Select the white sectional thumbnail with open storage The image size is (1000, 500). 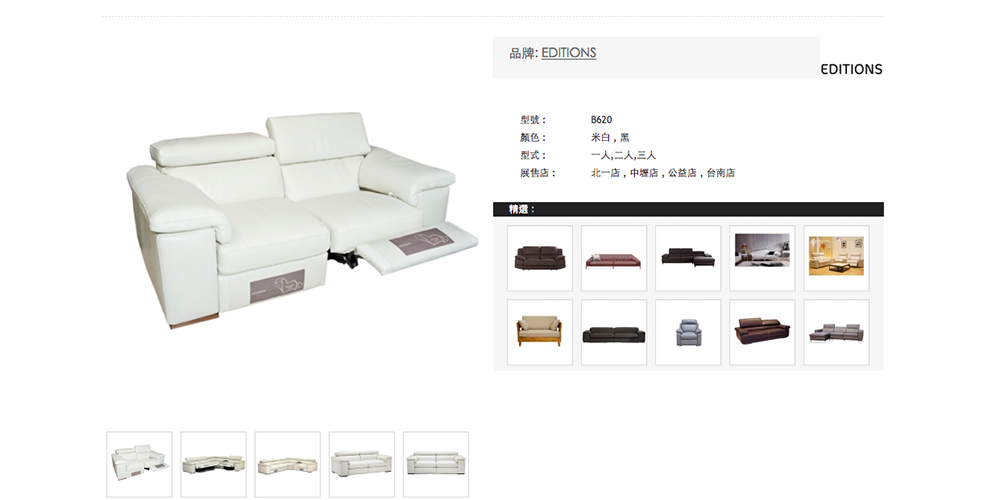213,464
